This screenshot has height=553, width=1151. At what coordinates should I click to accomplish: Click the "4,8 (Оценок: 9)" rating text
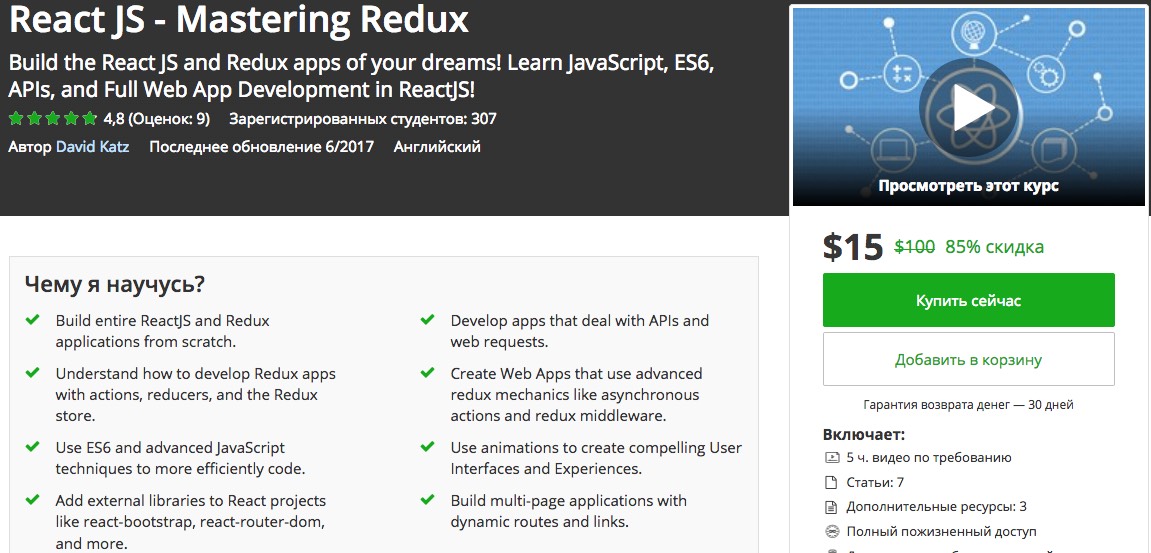click(x=157, y=119)
